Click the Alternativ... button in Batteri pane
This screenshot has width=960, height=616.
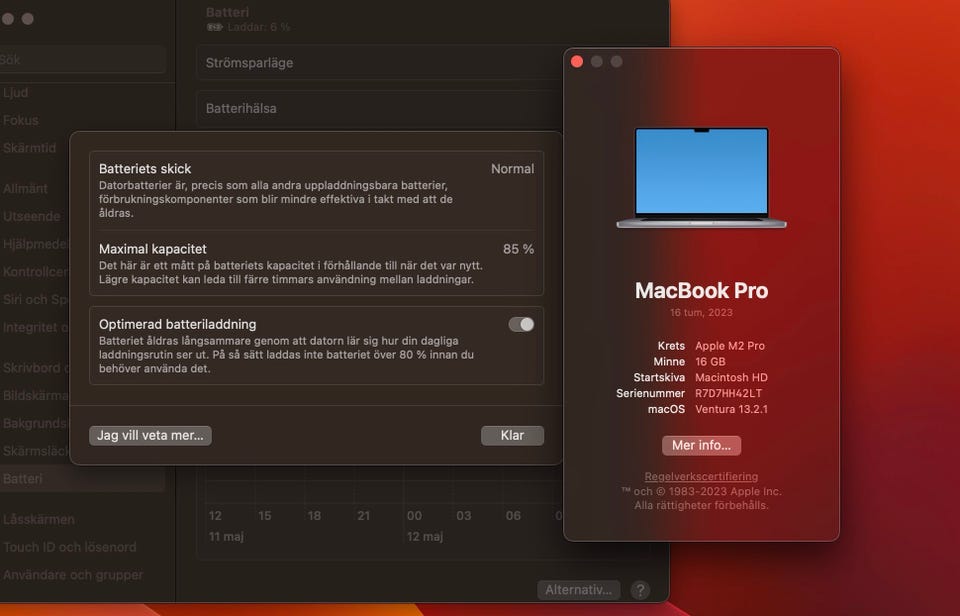[579, 590]
